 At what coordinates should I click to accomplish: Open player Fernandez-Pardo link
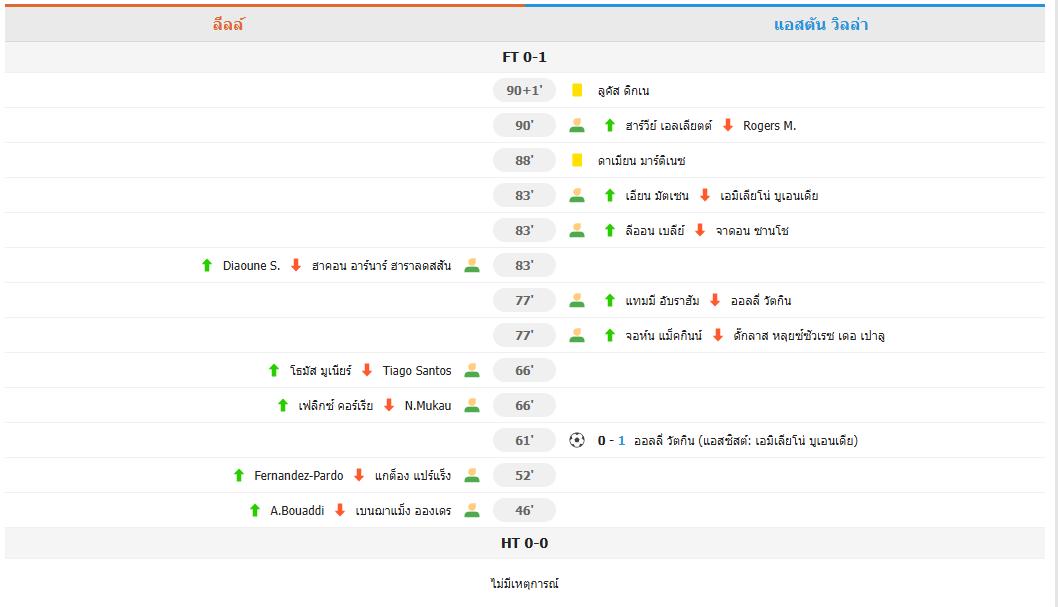[x=297, y=475]
